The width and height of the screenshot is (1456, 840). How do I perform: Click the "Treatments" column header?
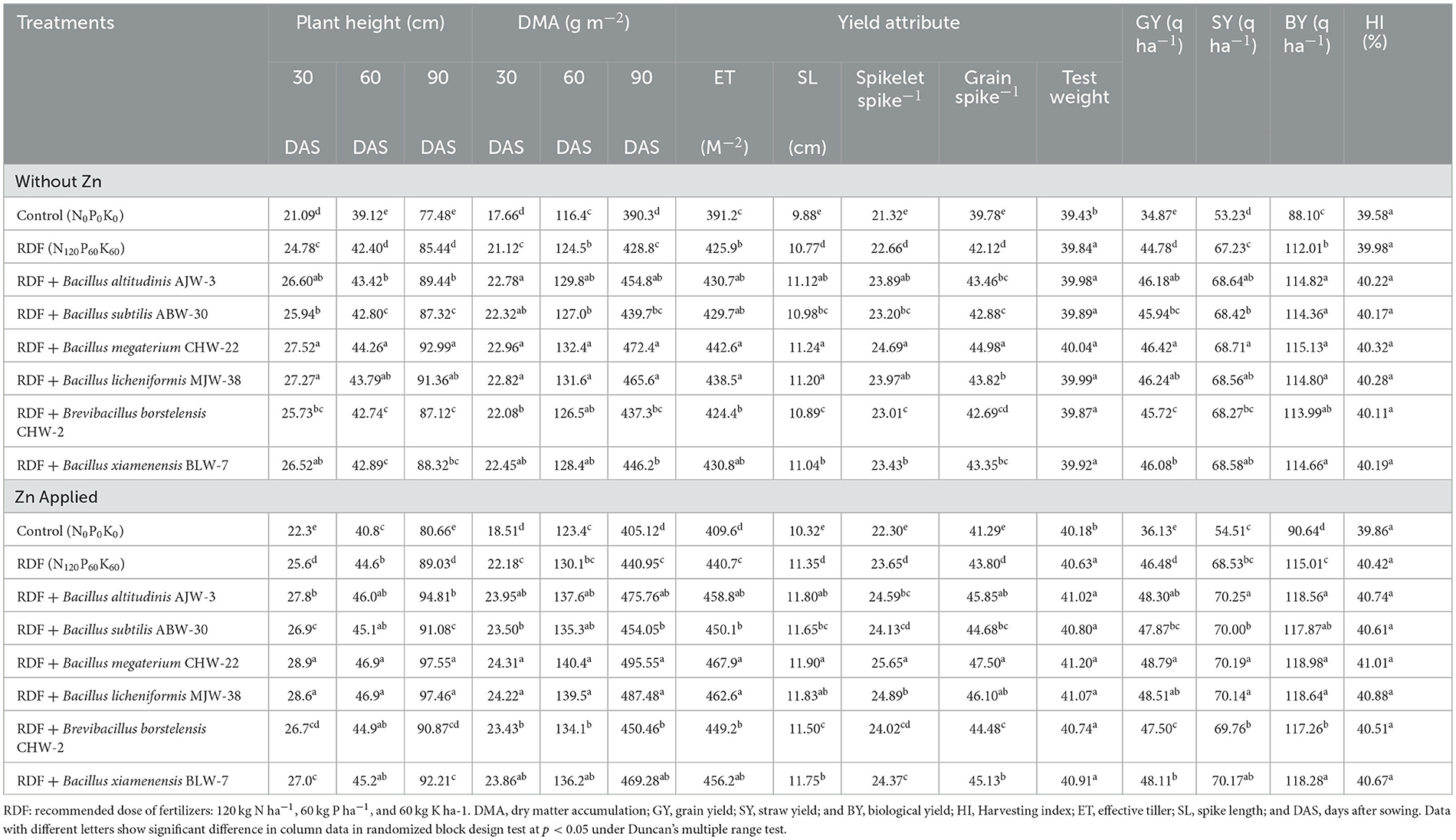click(66, 23)
